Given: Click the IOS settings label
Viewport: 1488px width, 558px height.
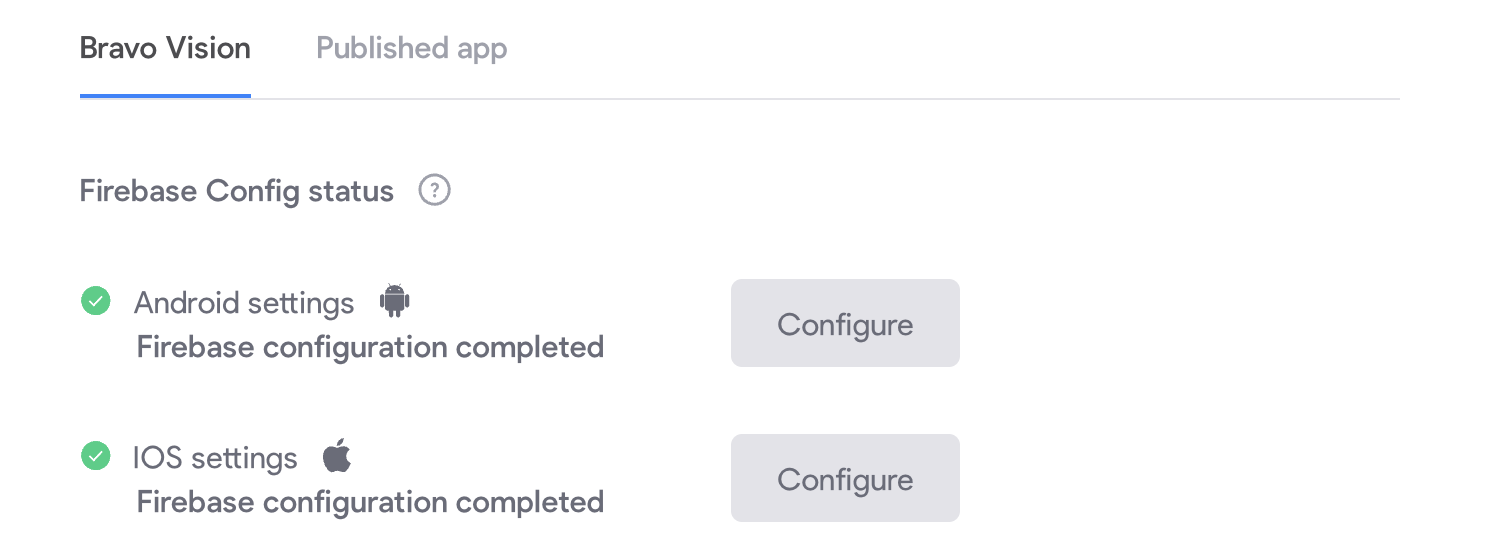Looking at the screenshot, I should [x=215, y=458].
